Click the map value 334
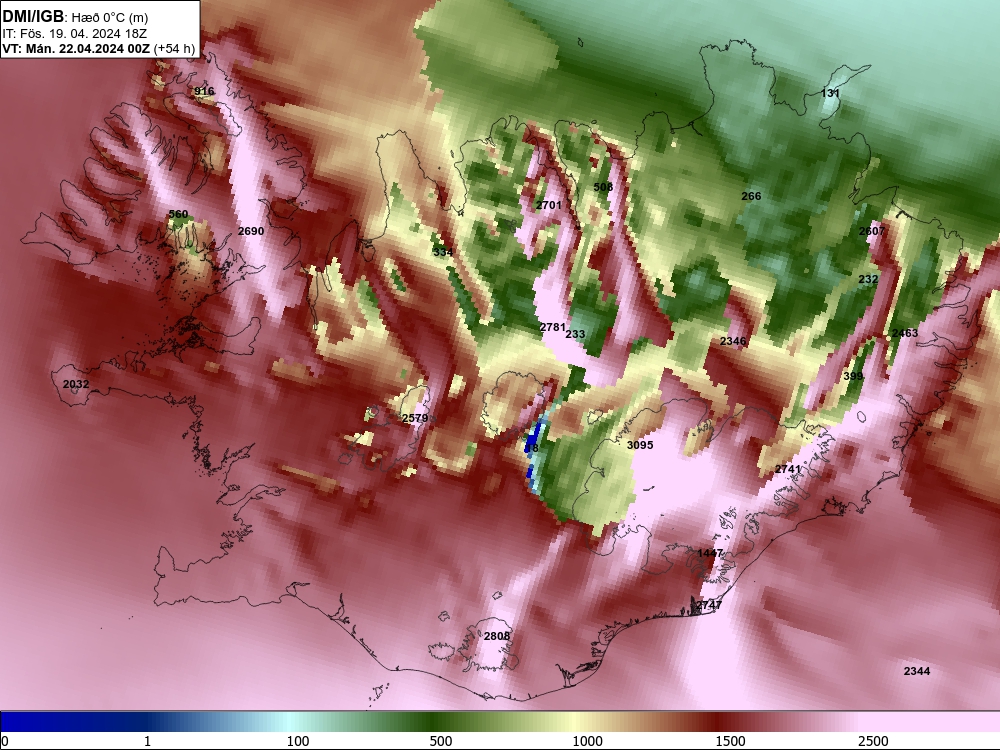Viewport: 1000px width, 750px height. (443, 252)
